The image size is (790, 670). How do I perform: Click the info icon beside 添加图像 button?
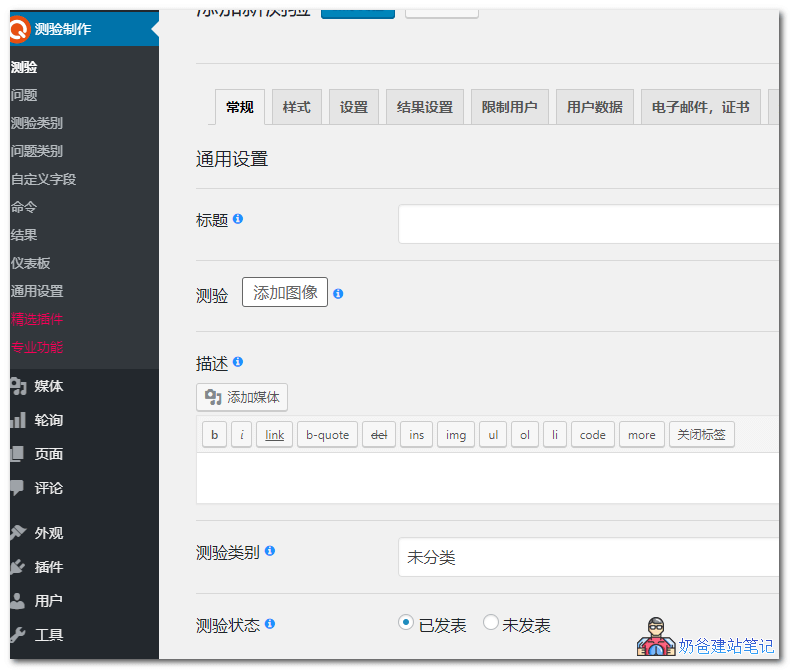tap(338, 294)
